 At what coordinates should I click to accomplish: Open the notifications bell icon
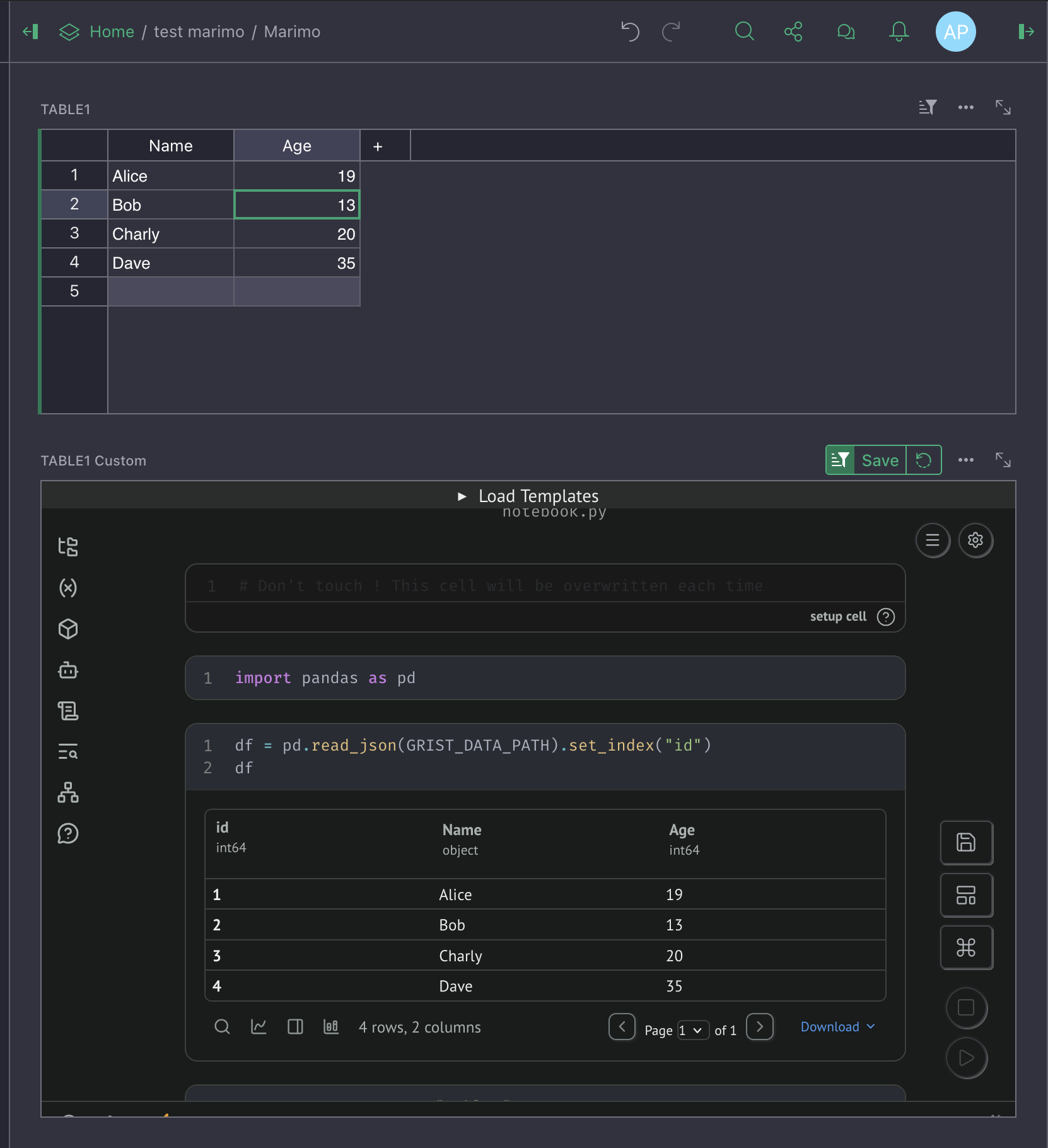coord(899,32)
